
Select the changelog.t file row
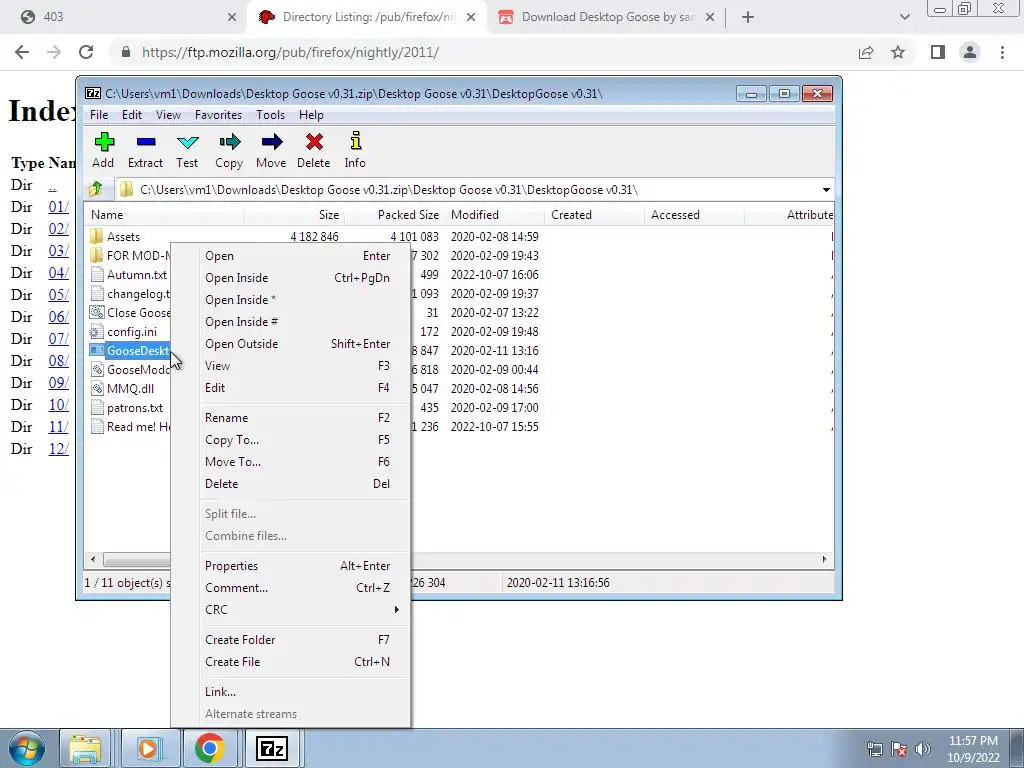131,294
